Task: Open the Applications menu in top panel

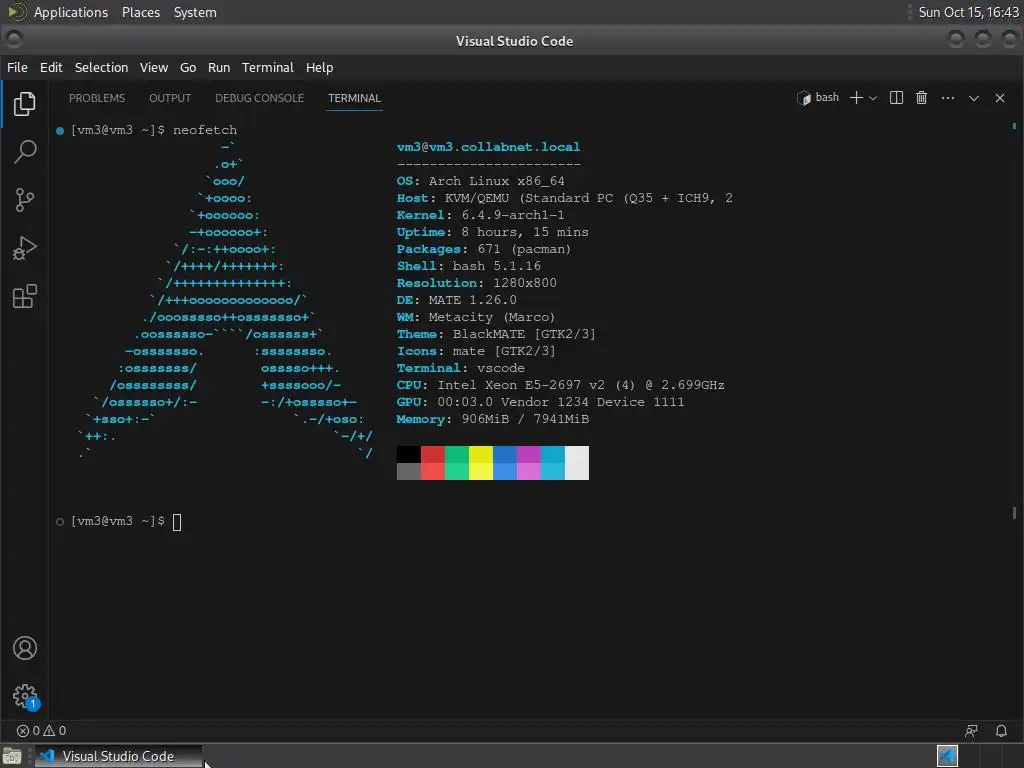Action: tap(71, 12)
